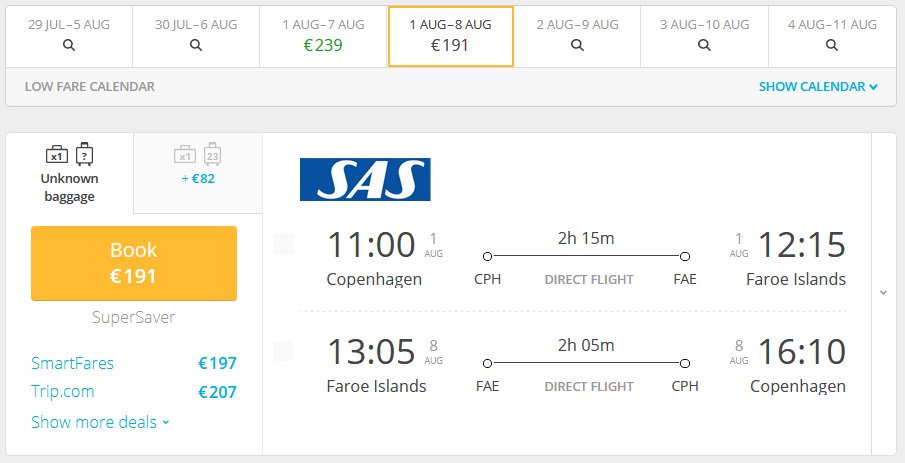Expand flight details with right-side chevron
This screenshot has width=905, height=463.
point(883,293)
